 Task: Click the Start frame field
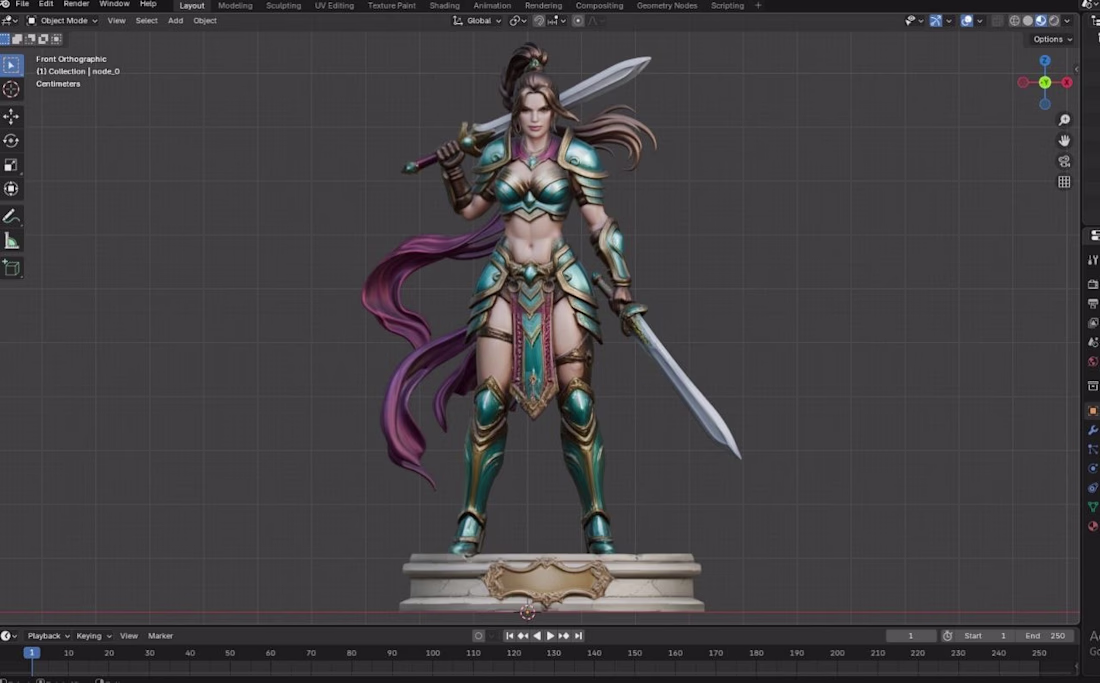point(986,636)
